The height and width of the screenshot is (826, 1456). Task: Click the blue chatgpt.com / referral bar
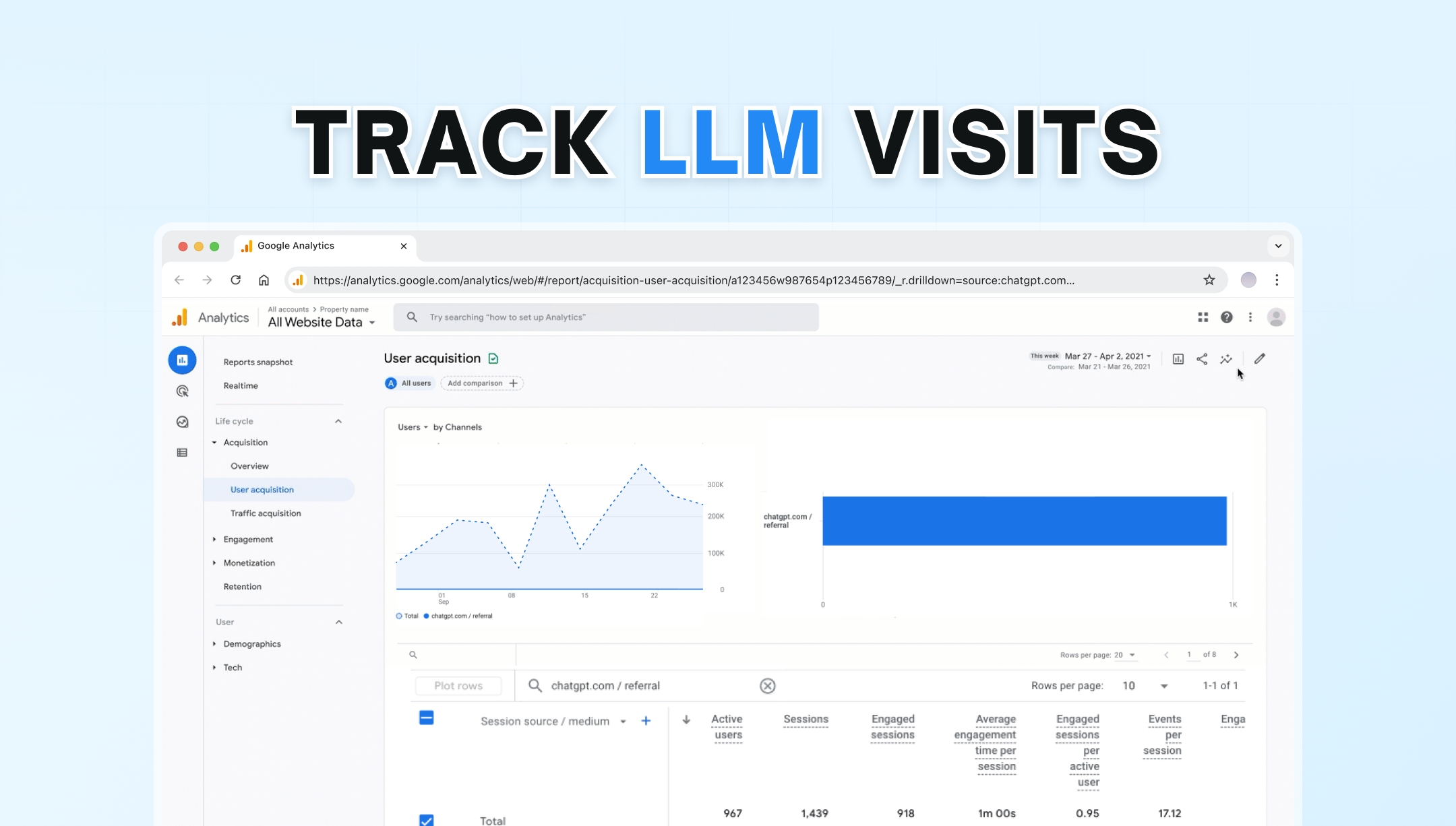(x=1025, y=521)
